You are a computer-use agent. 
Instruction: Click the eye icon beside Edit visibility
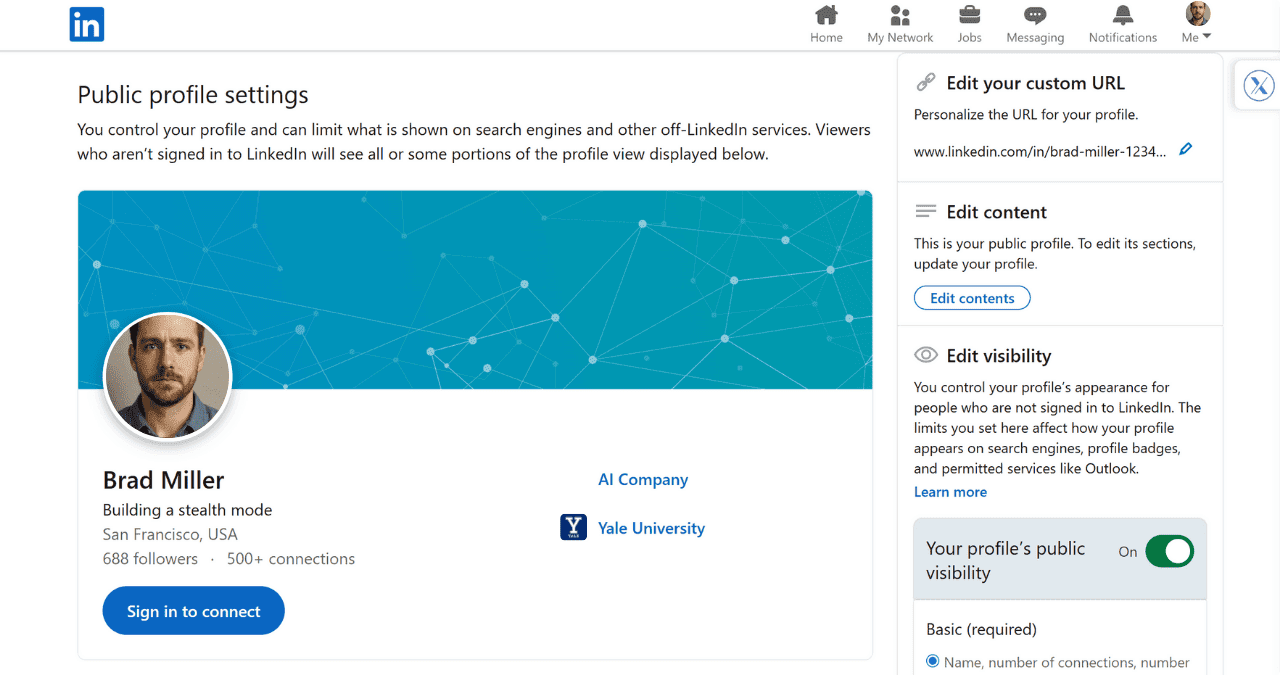pyautogui.click(x=924, y=355)
